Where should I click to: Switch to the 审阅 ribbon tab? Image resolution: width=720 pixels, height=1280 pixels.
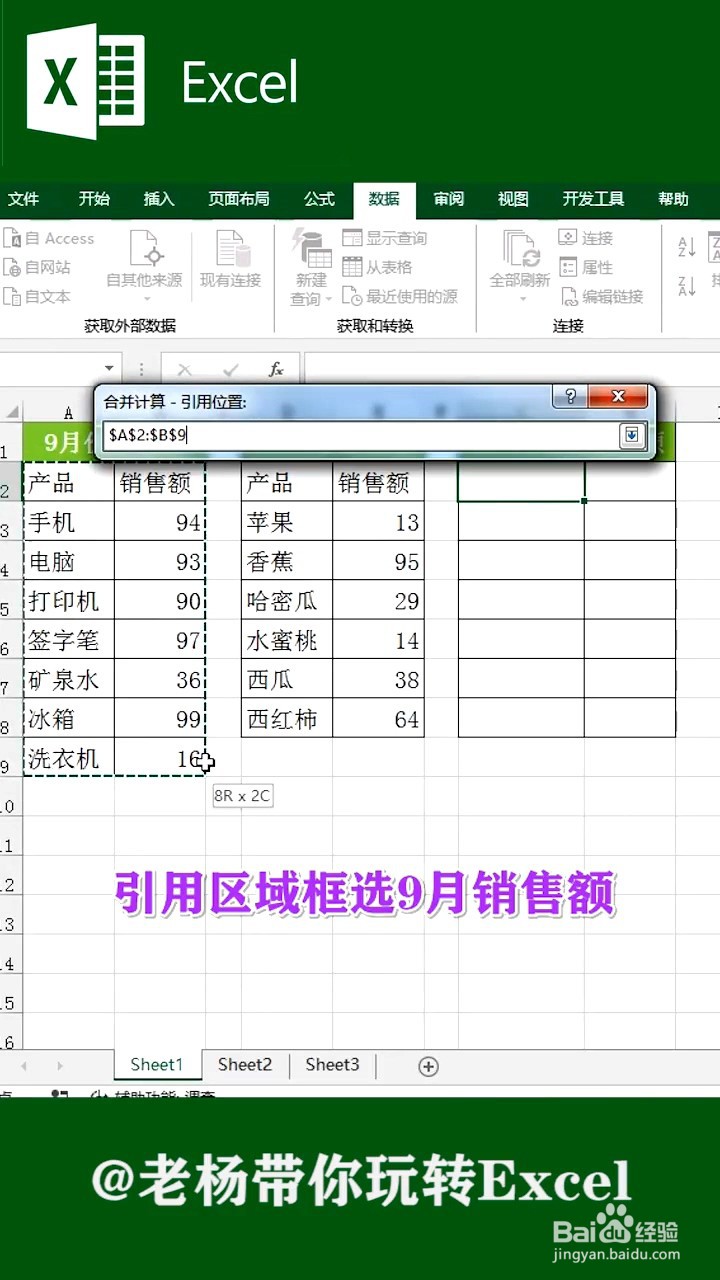pos(449,199)
